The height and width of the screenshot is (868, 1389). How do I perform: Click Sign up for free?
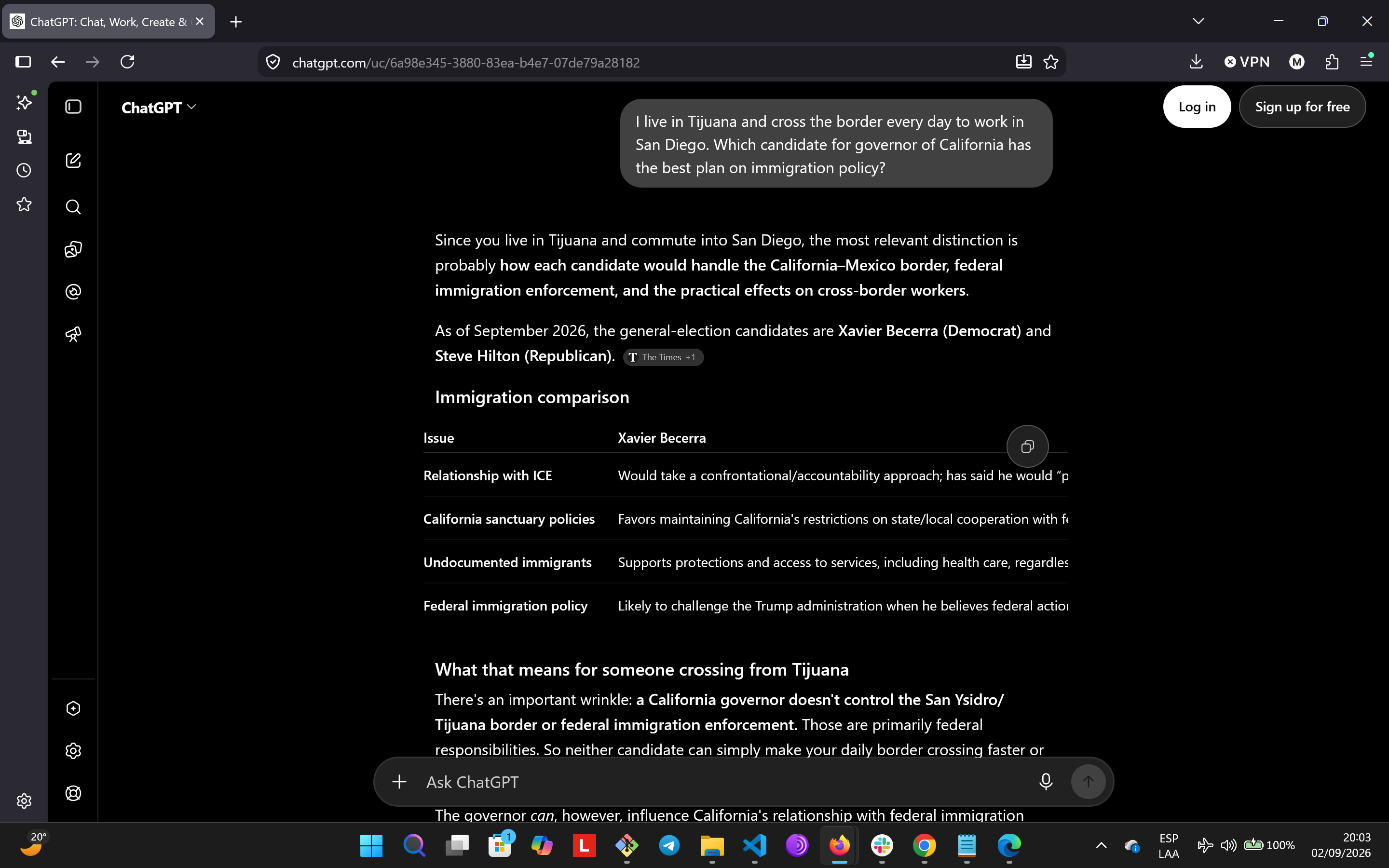click(x=1302, y=107)
